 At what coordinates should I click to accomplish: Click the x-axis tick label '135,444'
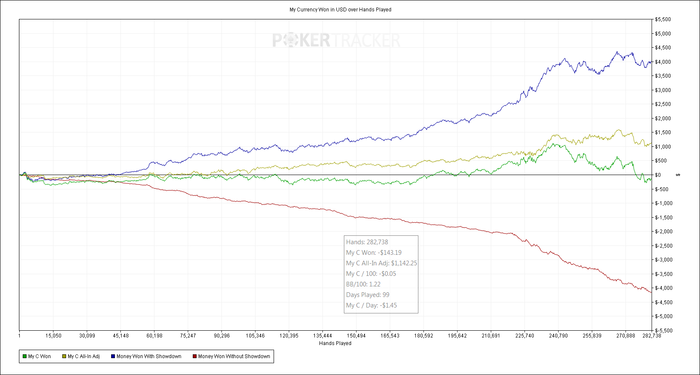click(x=323, y=335)
